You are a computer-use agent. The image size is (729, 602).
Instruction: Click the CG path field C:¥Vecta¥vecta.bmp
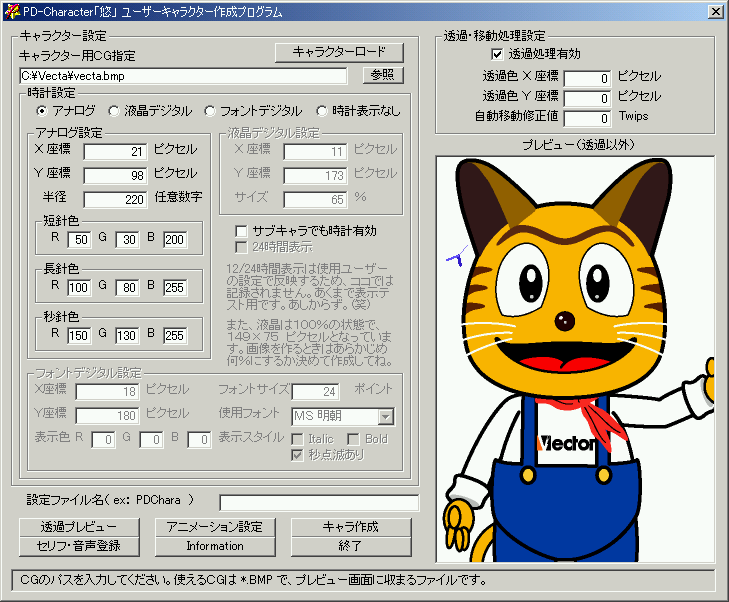coord(183,76)
